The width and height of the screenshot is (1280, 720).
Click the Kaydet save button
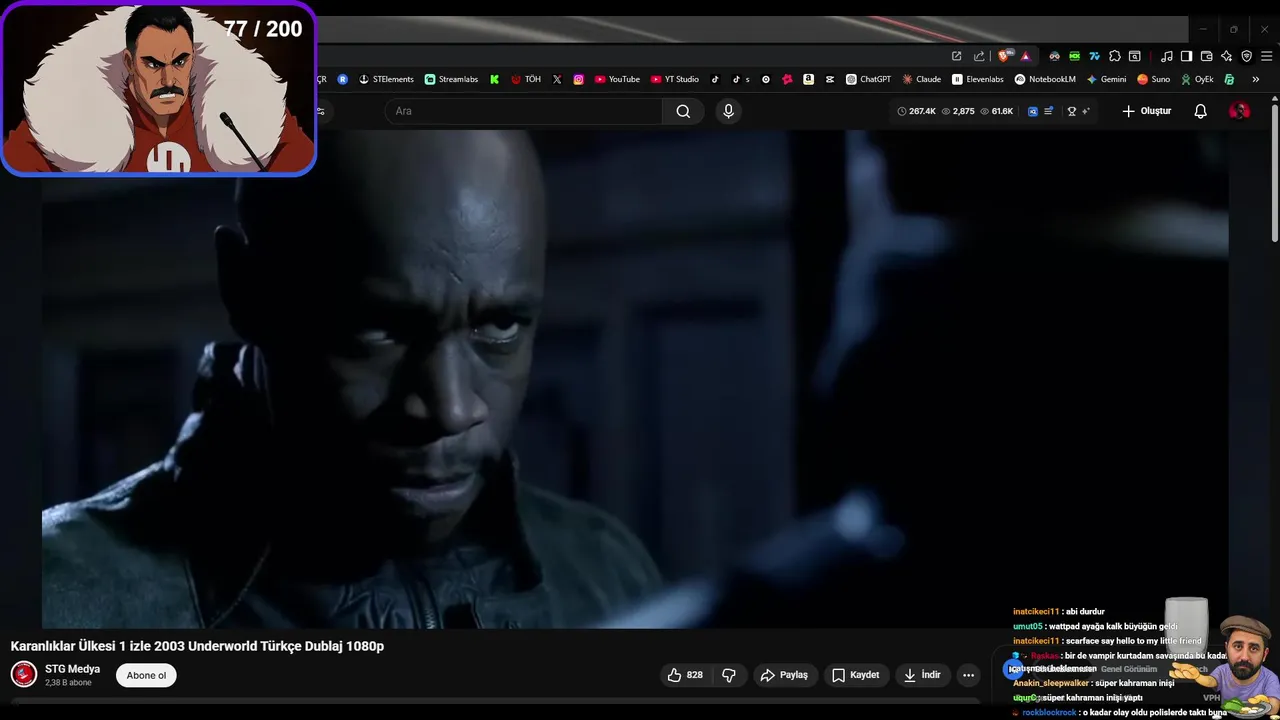[856, 675]
